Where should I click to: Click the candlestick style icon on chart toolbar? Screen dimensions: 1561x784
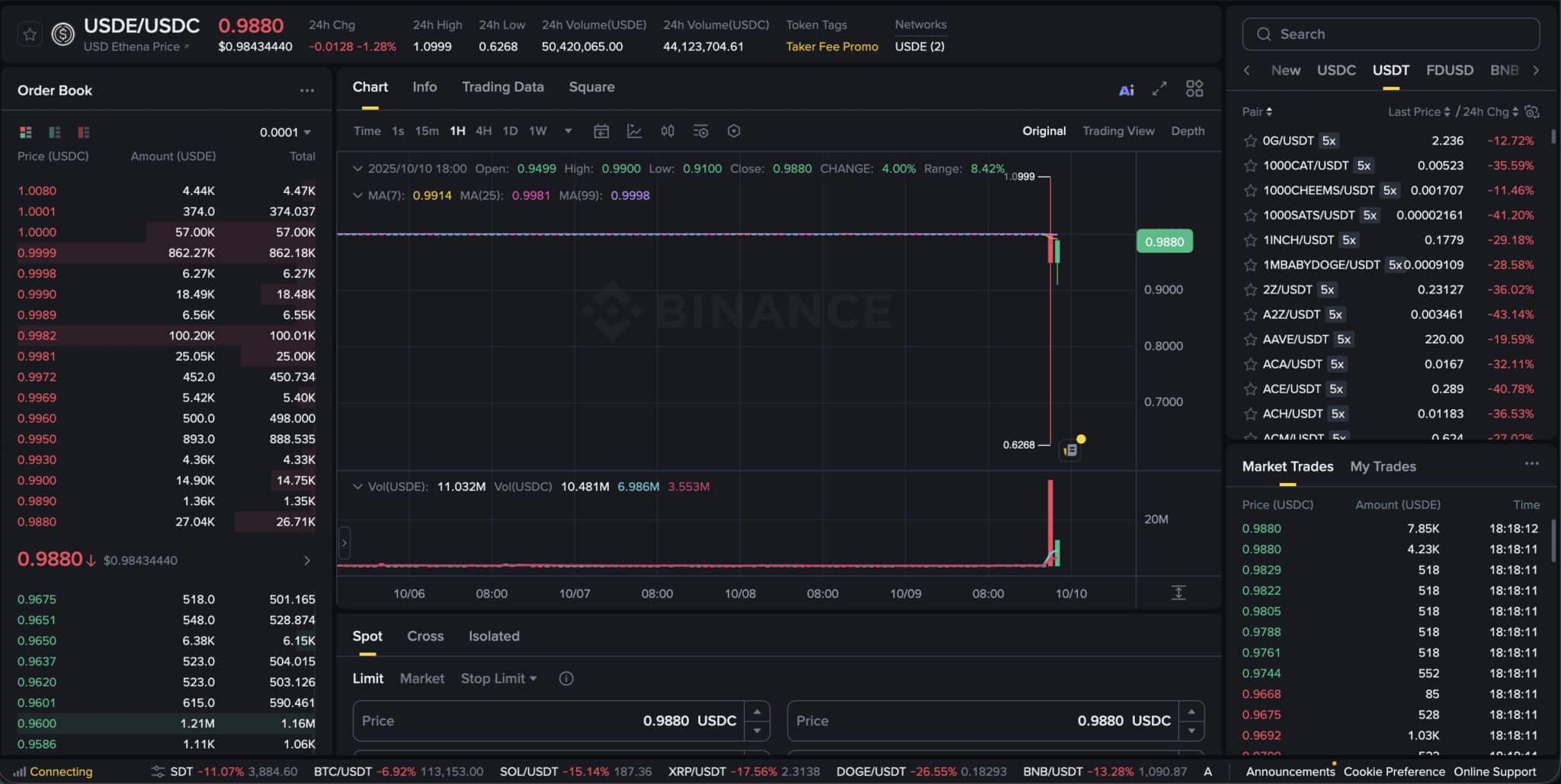click(x=666, y=130)
